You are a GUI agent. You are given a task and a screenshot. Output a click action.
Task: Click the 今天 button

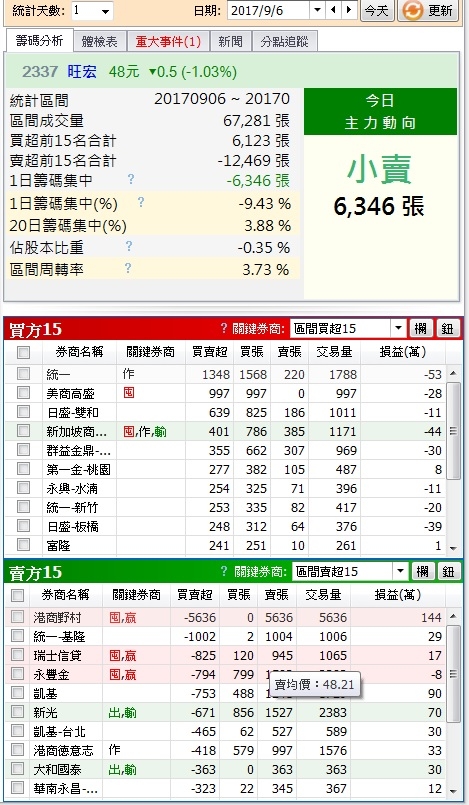[x=378, y=10]
